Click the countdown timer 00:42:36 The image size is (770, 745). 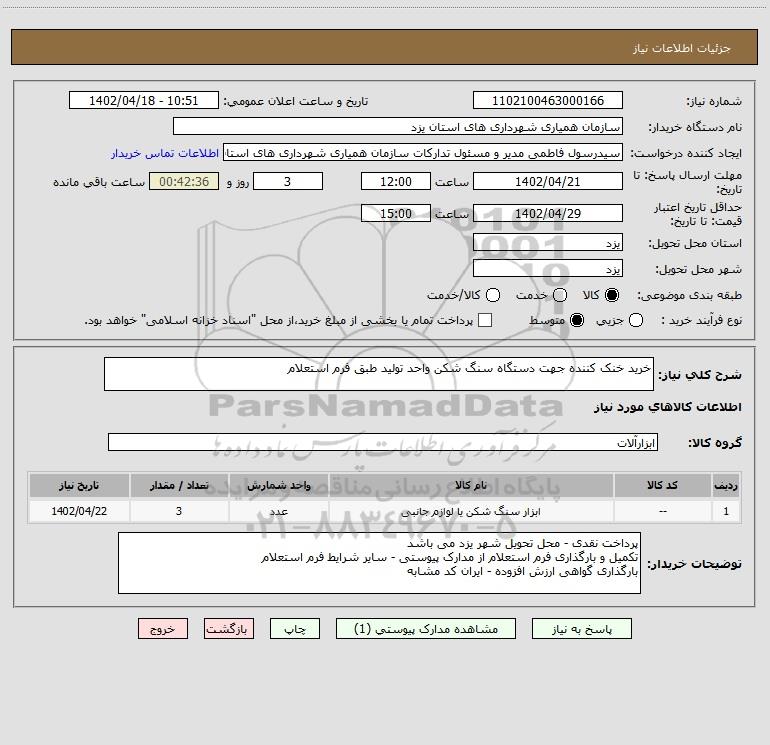pos(184,181)
